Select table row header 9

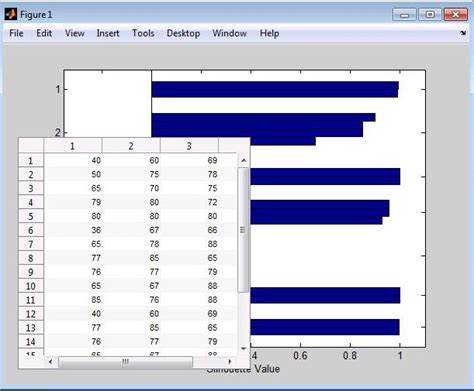point(31,272)
